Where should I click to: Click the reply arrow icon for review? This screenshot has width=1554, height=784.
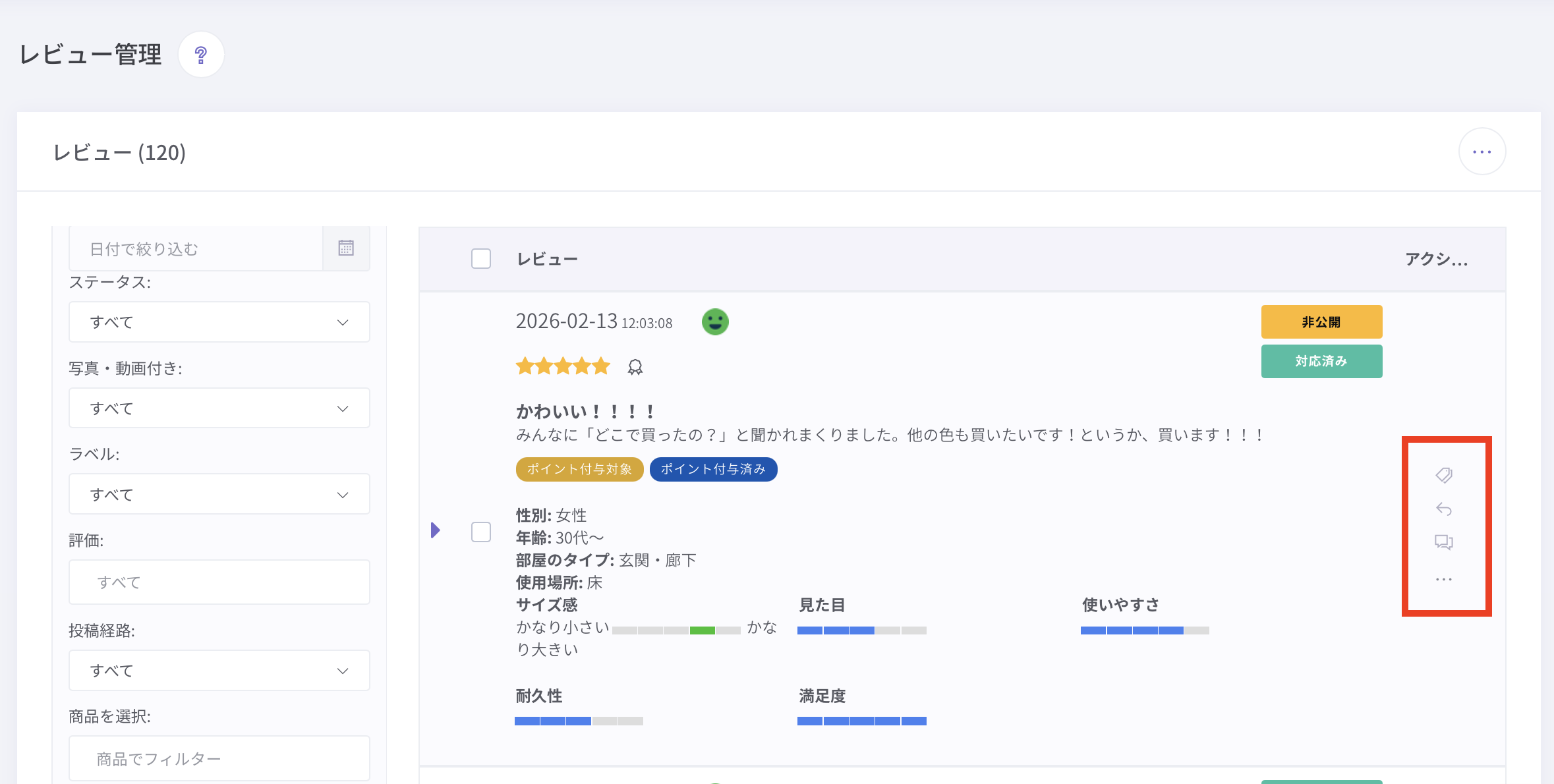[1443, 509]
